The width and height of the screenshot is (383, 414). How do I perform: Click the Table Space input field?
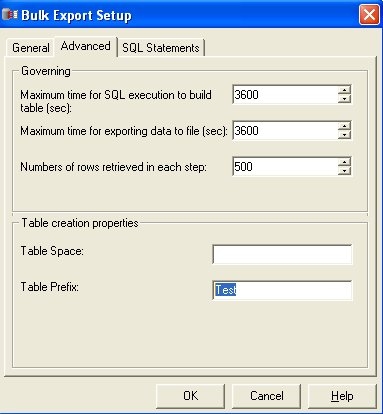(x=282, y=254)
